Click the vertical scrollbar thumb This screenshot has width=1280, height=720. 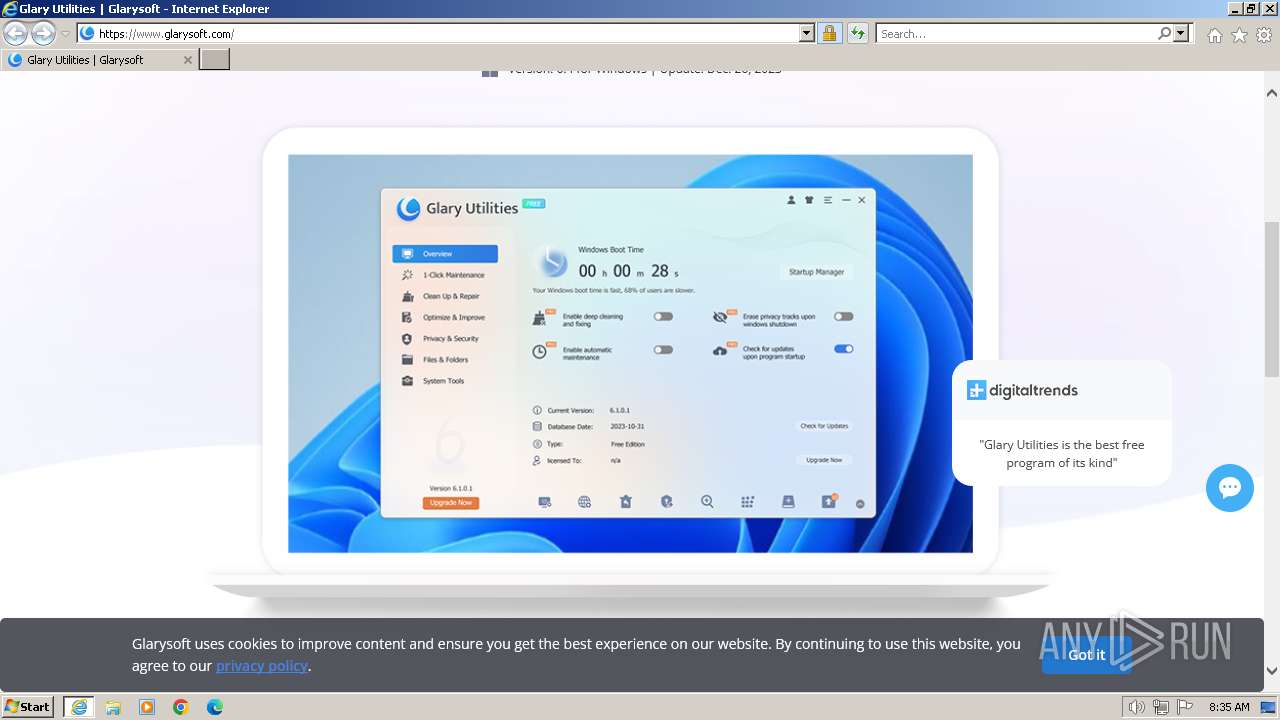click(1272, 299)
